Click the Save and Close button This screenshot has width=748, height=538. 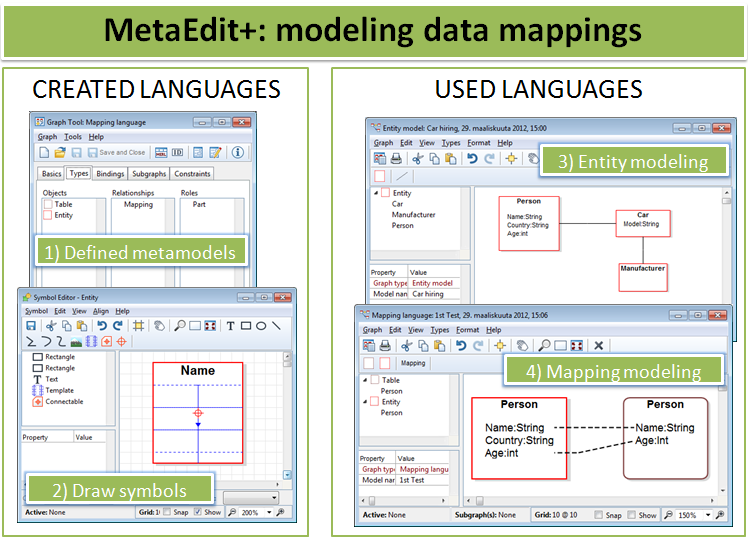click(x=116, y=153)
